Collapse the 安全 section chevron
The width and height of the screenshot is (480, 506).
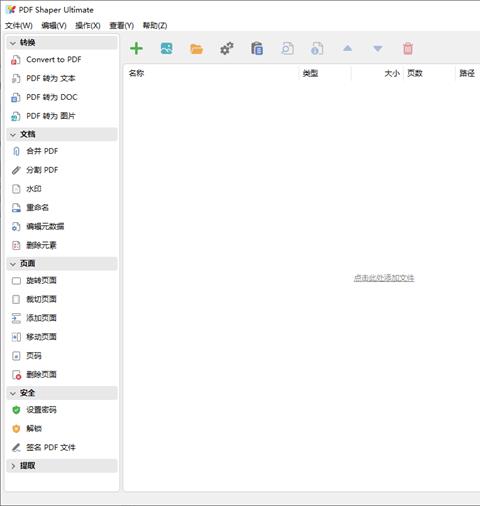(x=13, y=393)
